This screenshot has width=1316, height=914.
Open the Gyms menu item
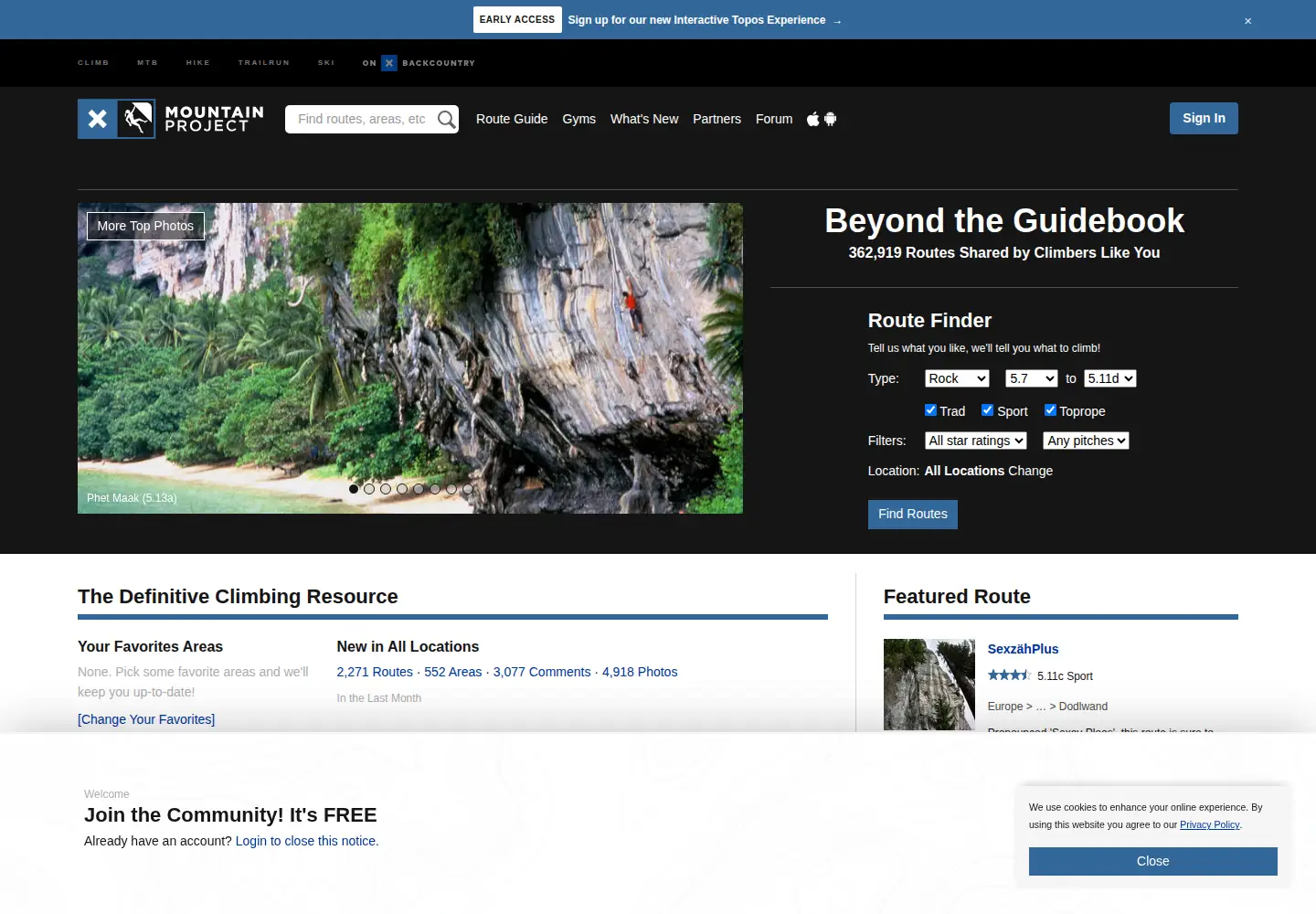[x=579, y=119]
